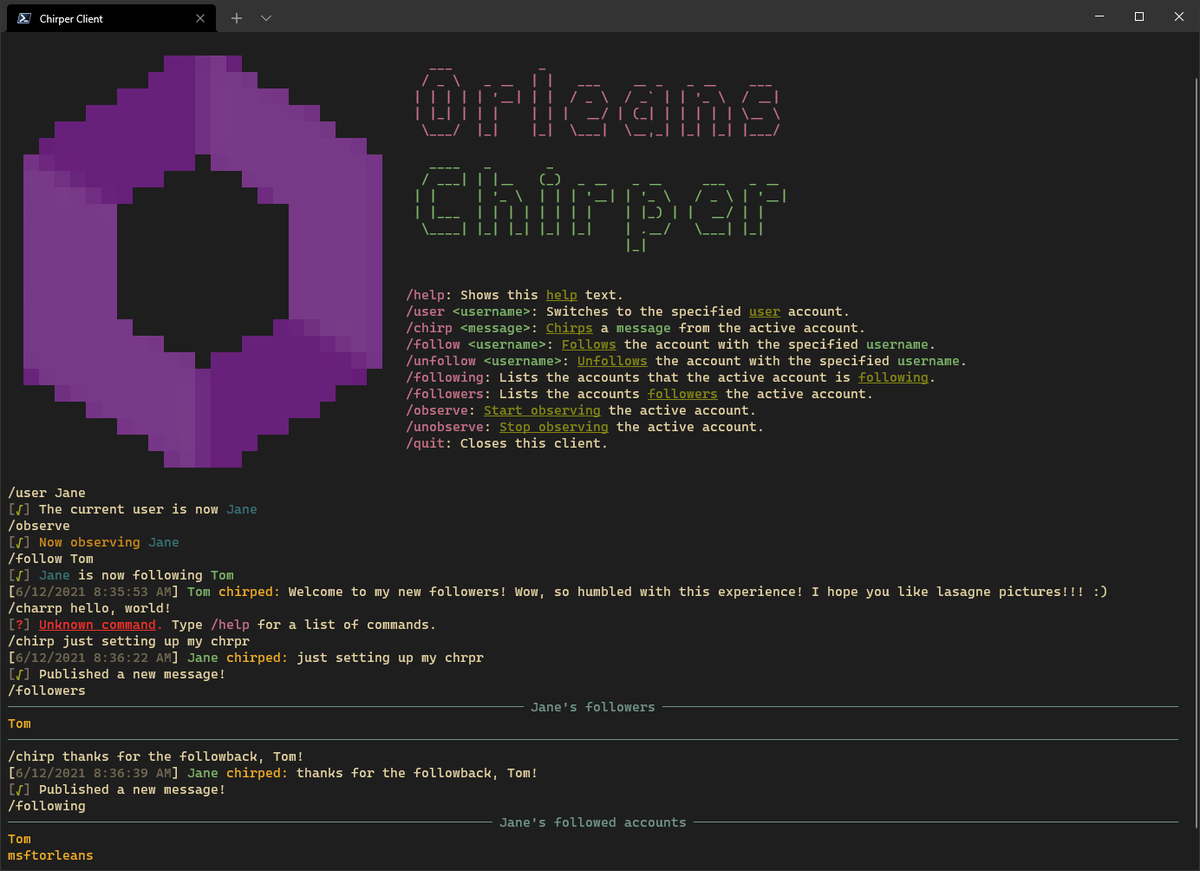The width and height of the screenshot is (1200, 871).
Task: Click the red 'Unknown command' text
Action: 97,625
